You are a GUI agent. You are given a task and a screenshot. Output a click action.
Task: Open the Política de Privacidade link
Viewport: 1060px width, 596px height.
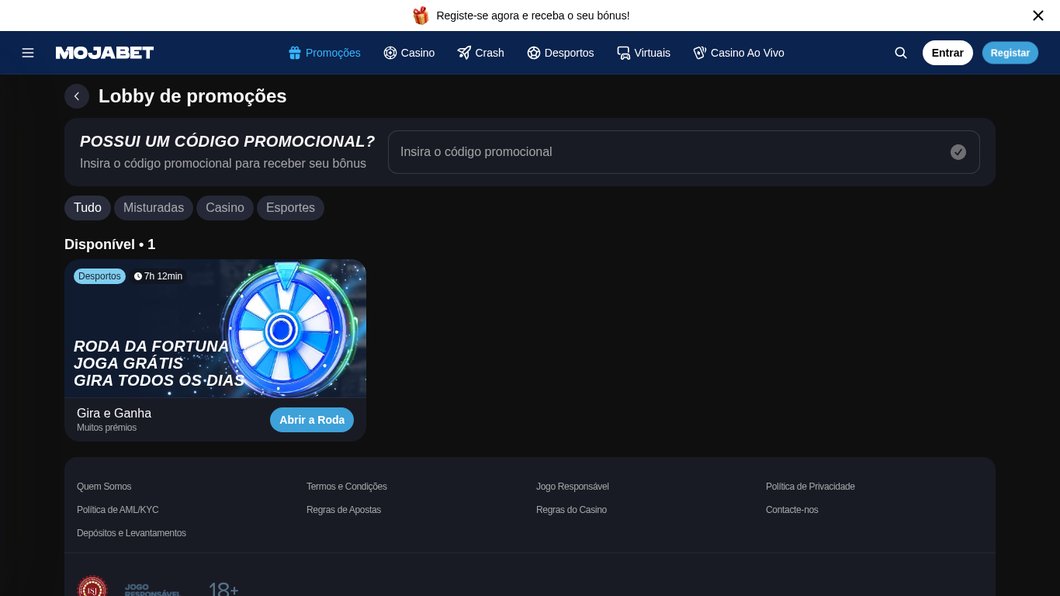pyautogui.click(x=810, y=487)
